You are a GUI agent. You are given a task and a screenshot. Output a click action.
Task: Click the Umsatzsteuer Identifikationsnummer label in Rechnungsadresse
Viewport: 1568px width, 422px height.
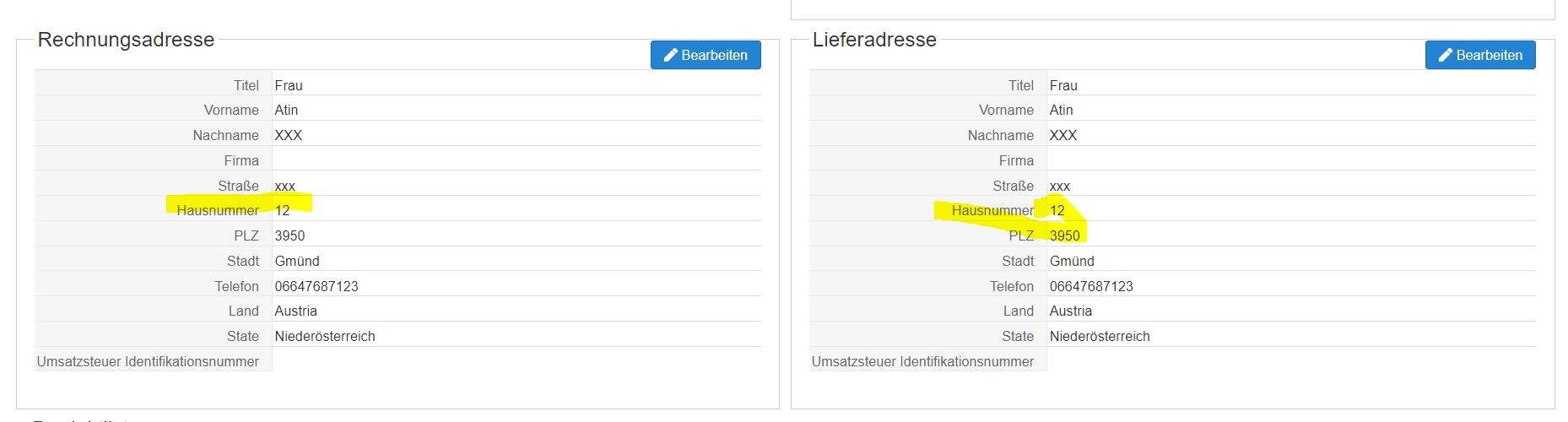click(x=148, y=362)
